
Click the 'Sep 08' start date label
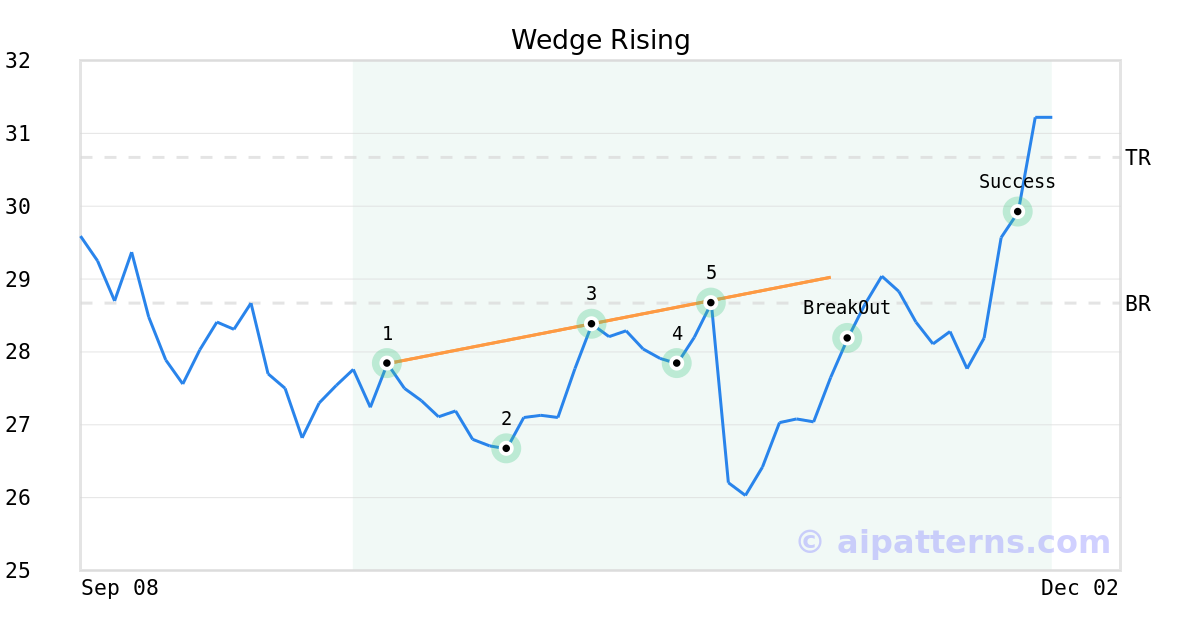pyautogui.click(x=120, y=588)
